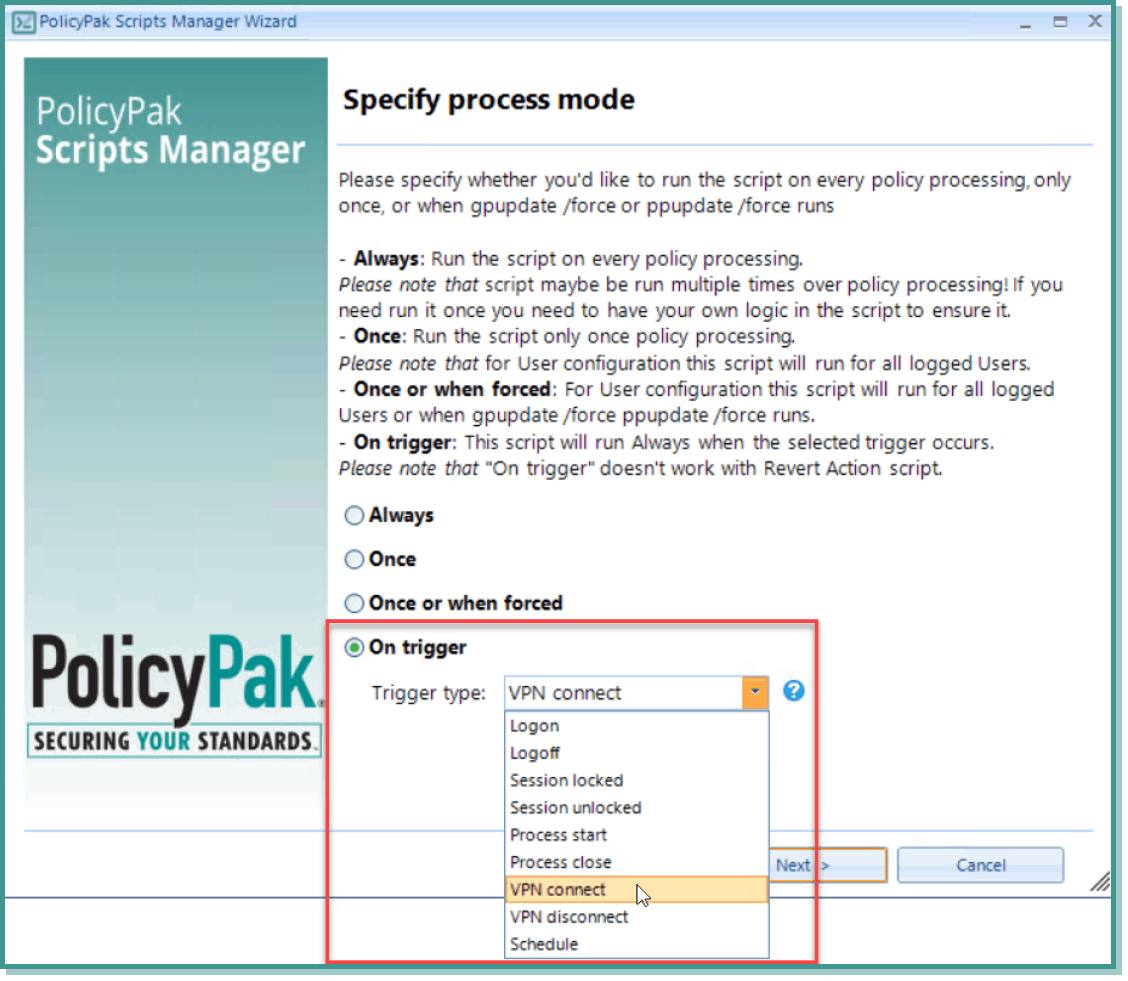Select VPN connect in dropdown list
The height and width of the screenshot is (981, 1128).
point(637,890)
